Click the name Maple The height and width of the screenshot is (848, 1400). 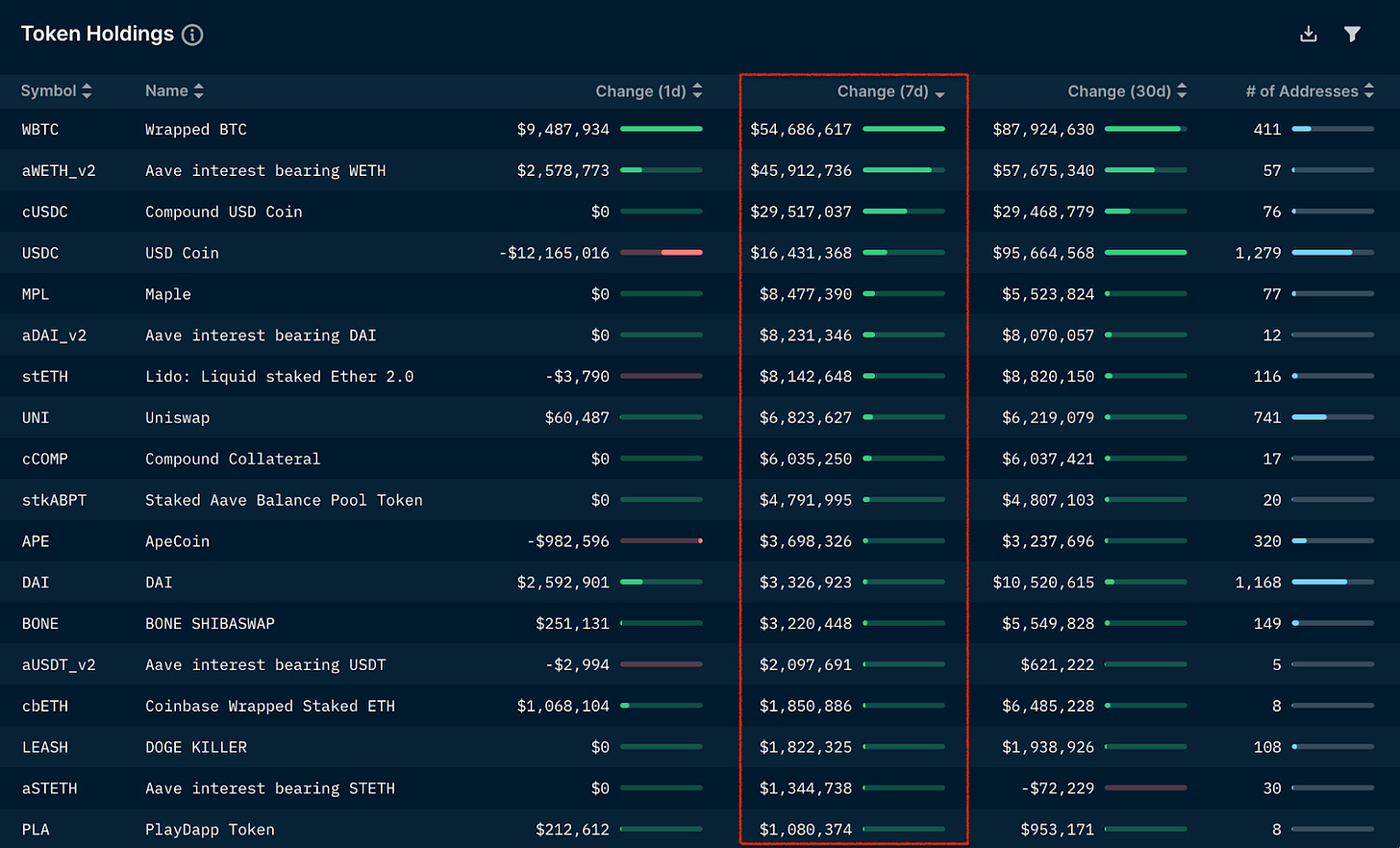(x=168, y=294)
